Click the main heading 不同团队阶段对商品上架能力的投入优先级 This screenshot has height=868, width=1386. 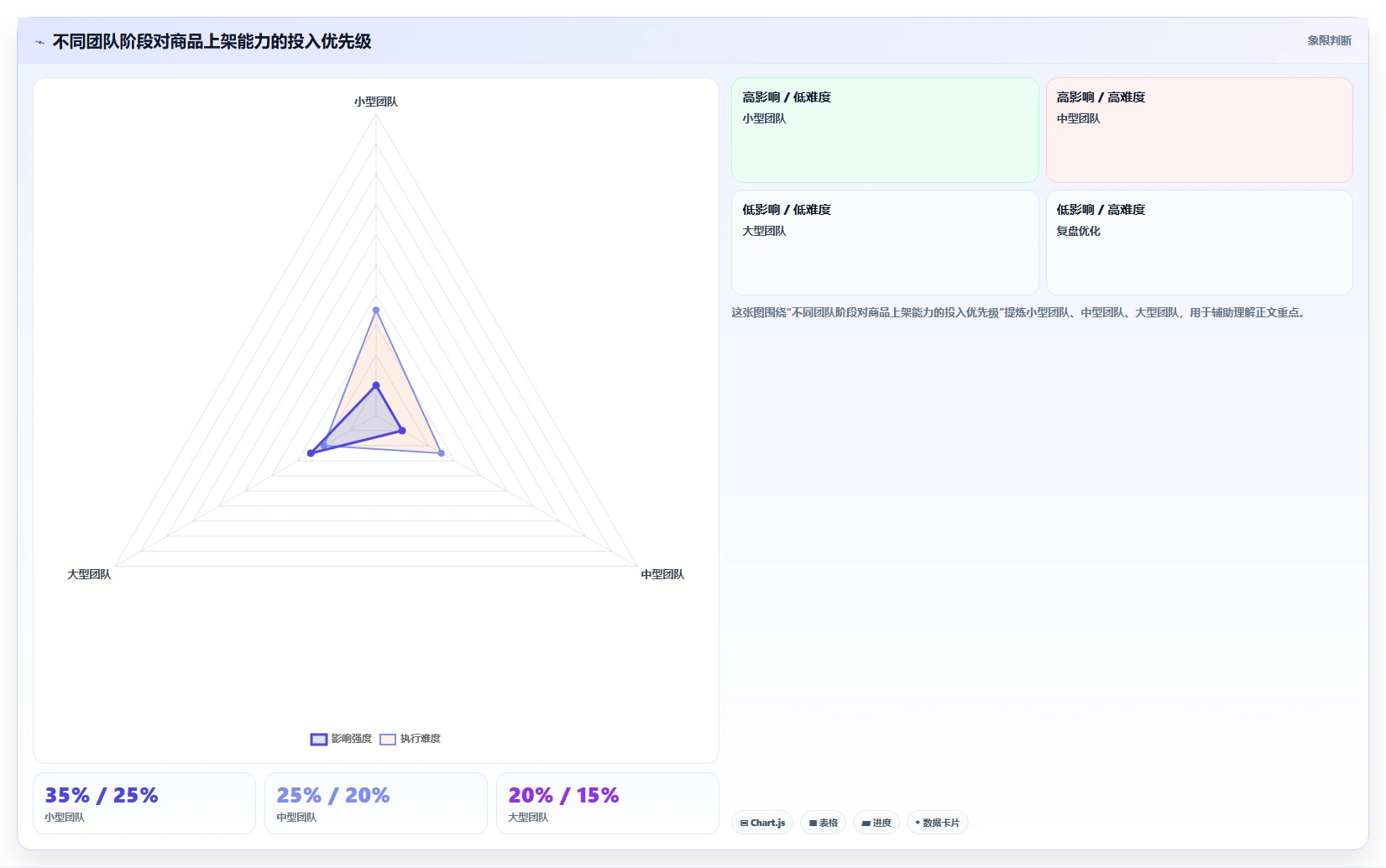(x=212, y=41)
